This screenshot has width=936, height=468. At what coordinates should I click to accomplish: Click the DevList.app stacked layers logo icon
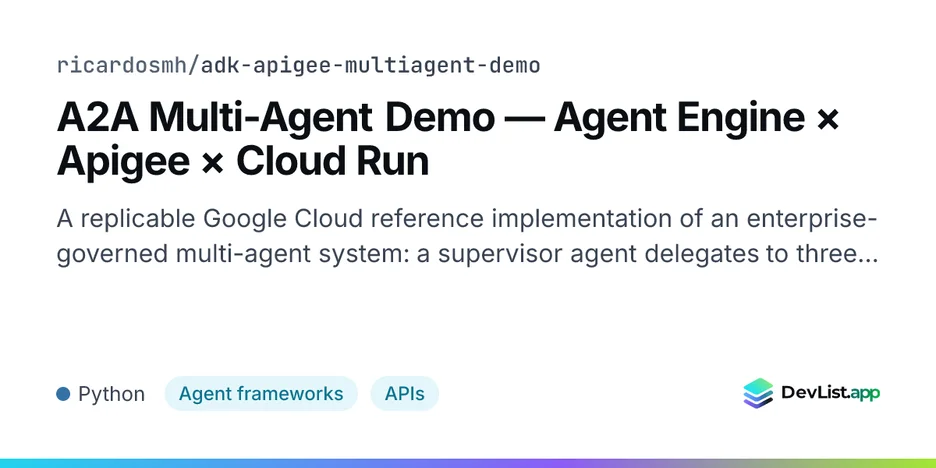tap(758, 393)
